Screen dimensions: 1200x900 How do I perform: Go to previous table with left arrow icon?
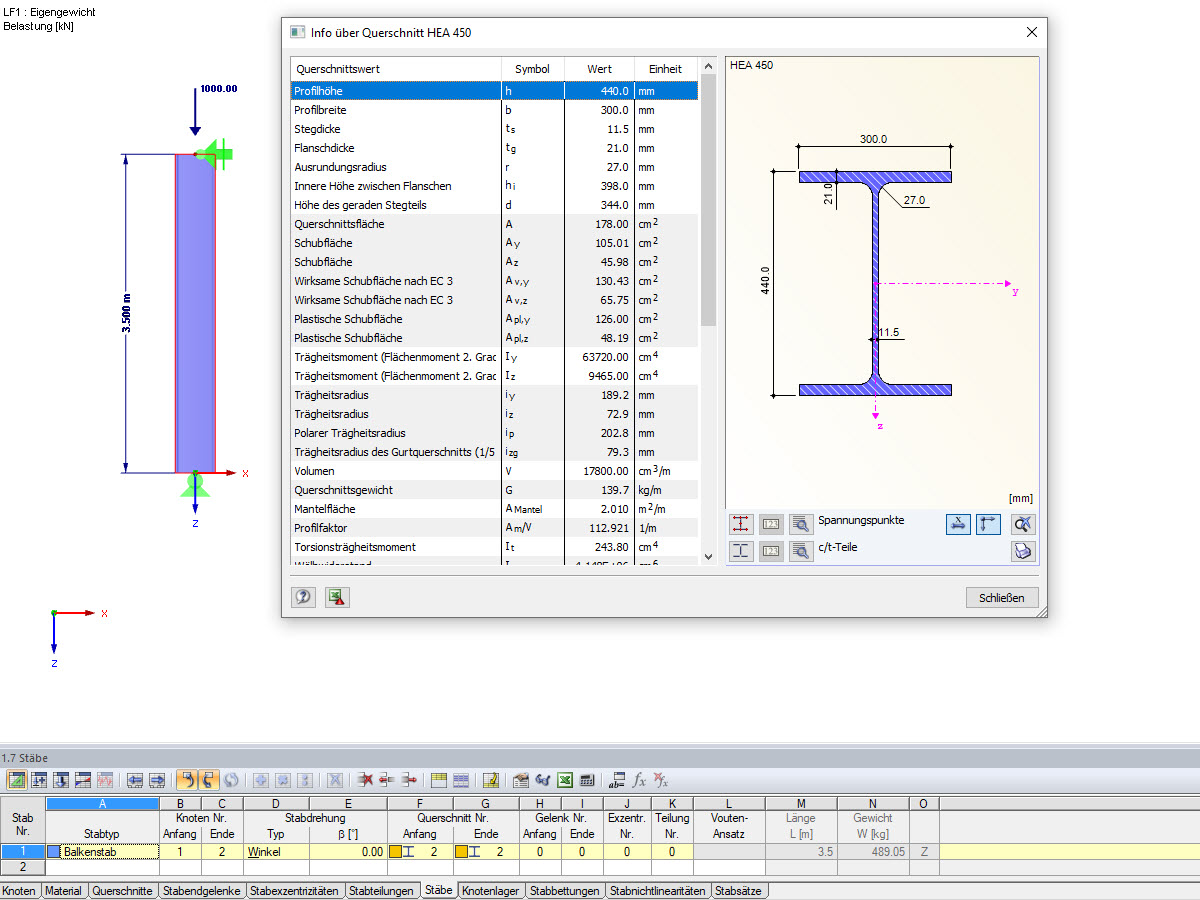[135, 780]
